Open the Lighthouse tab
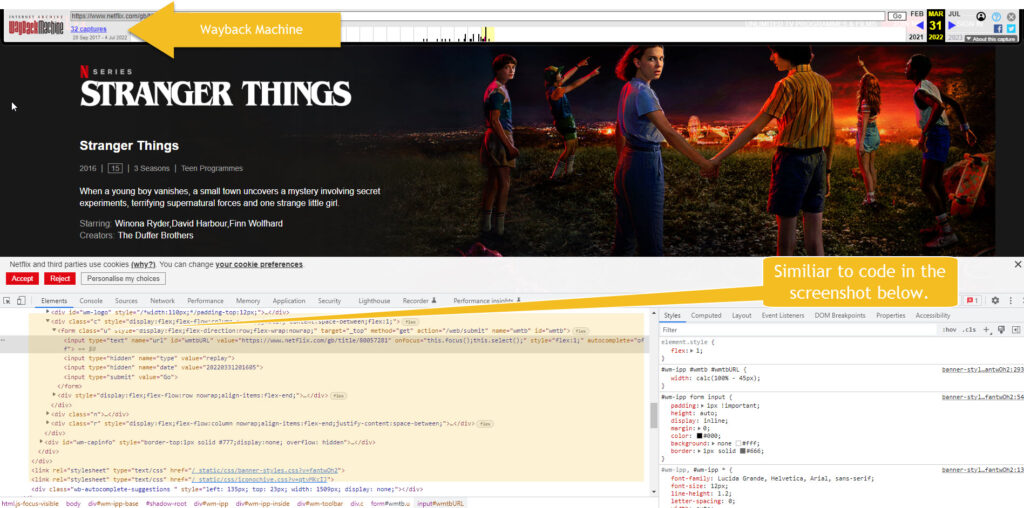Screen dimensions: 1024x508 coord(374,301)
